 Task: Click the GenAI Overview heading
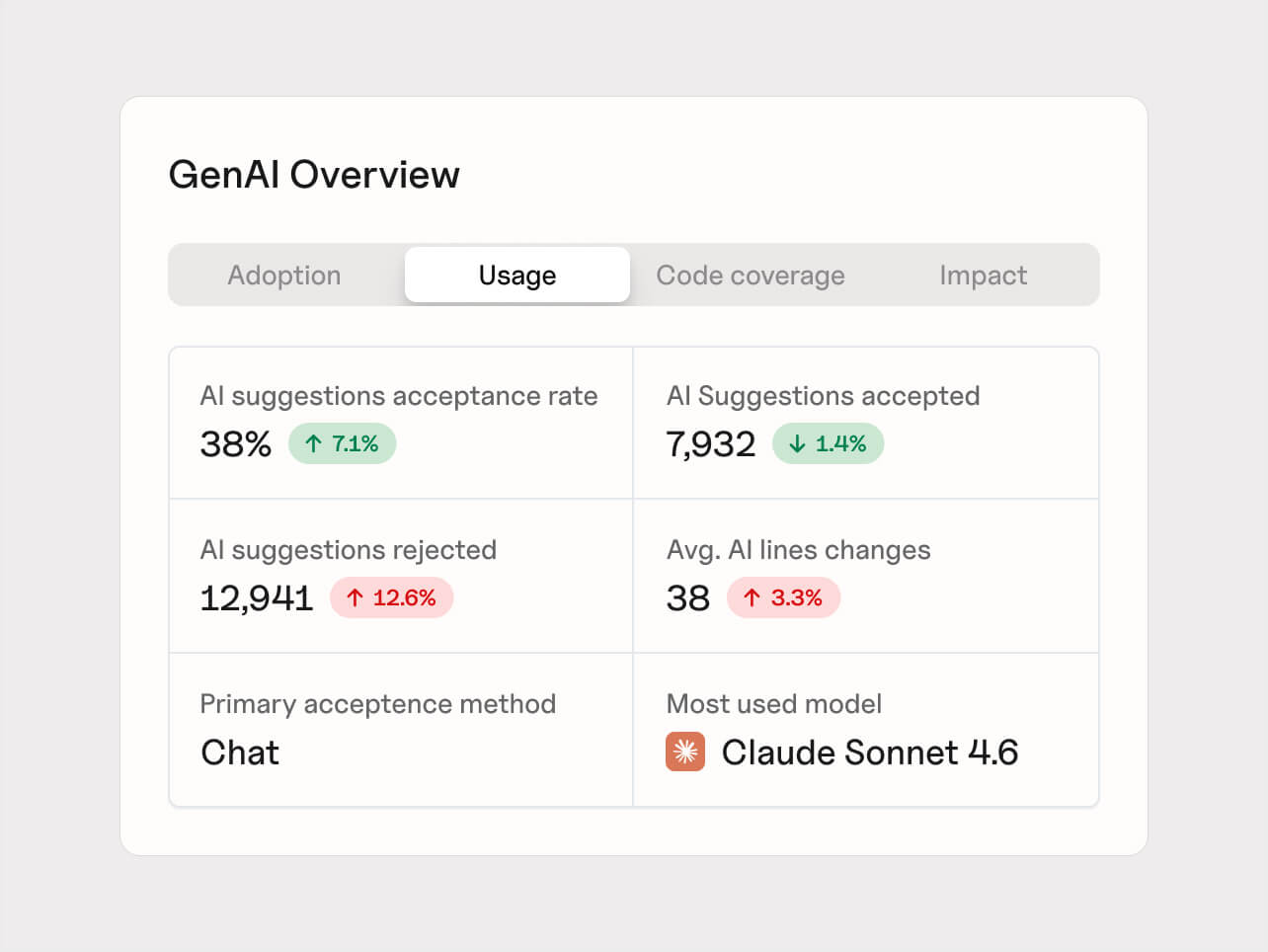click(314, 175)
